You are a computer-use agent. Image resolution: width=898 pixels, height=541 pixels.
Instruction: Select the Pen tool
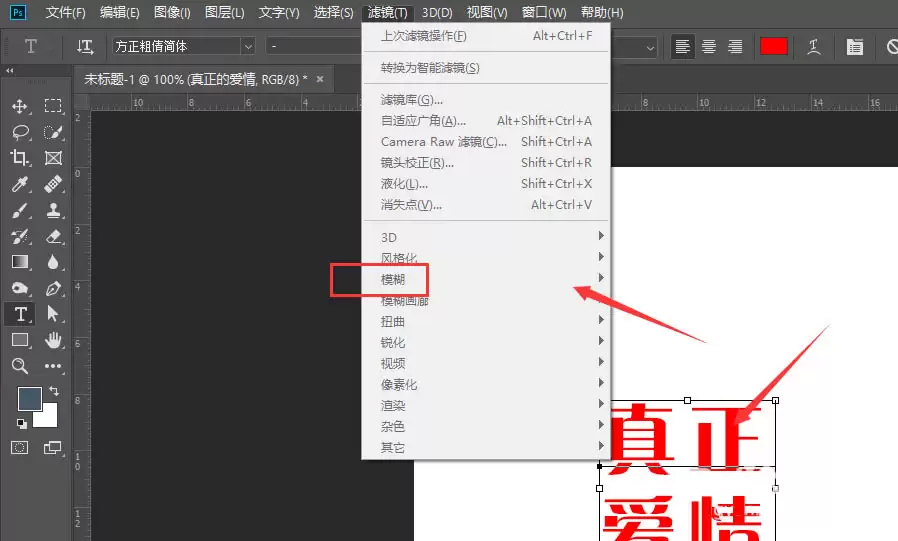[x=53, y=289]
